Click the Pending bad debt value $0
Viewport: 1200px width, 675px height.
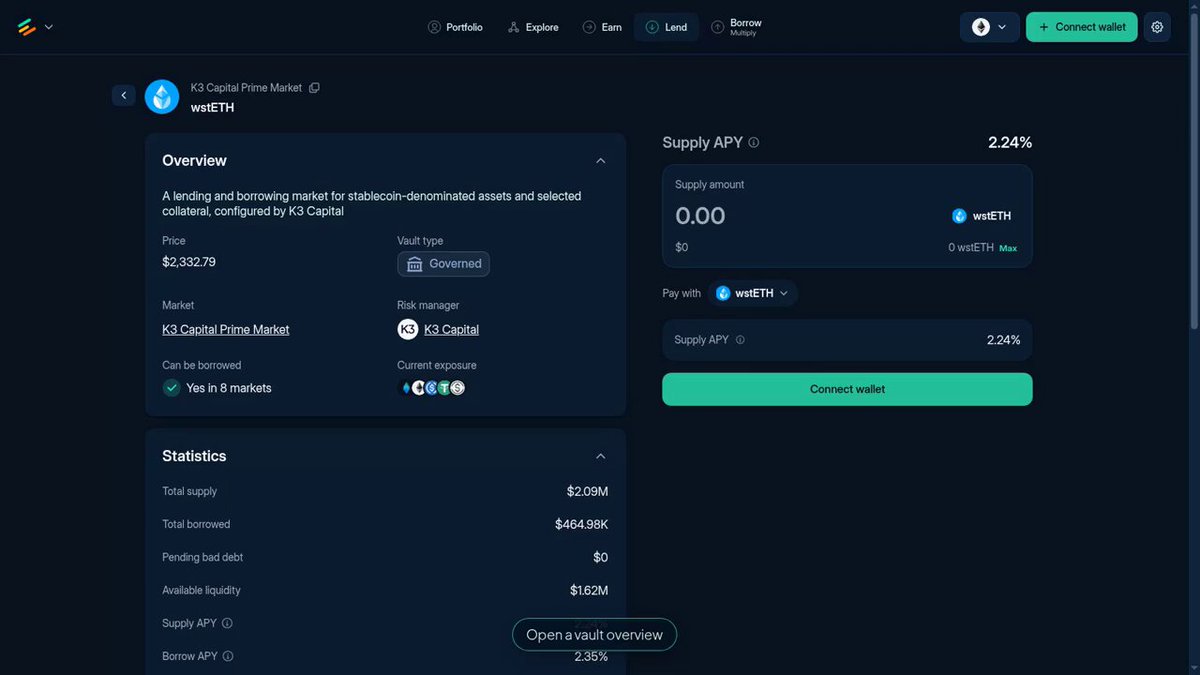click(601, 557)
